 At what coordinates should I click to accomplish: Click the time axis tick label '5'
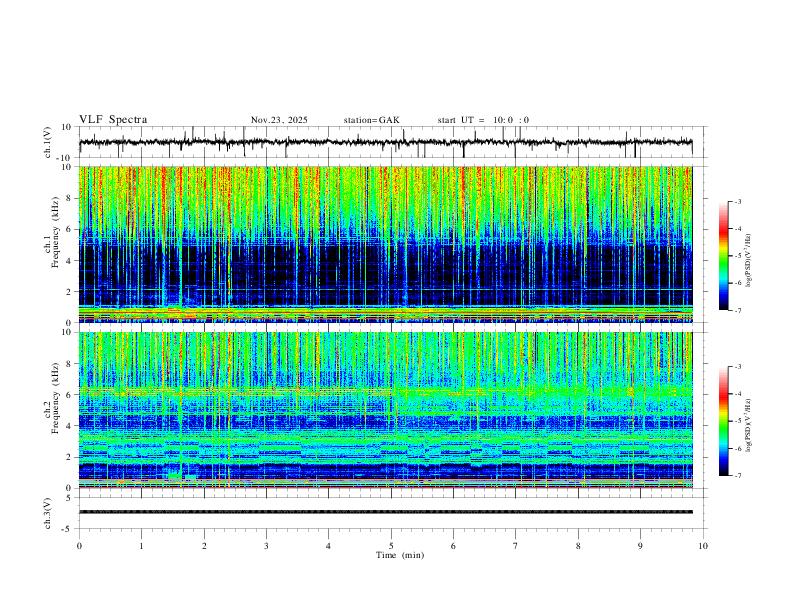pyautogui.click(x=391, y=546)
